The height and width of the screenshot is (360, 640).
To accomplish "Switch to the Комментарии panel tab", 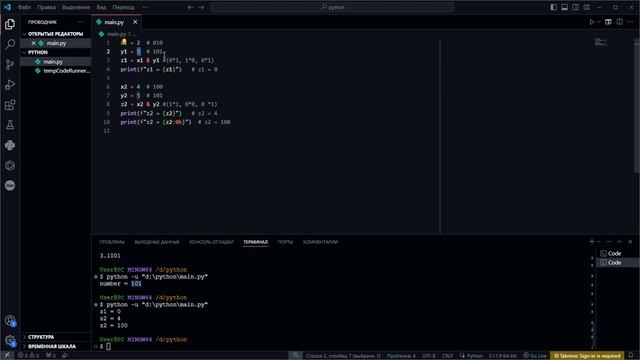I will click(x=320, y=242).
